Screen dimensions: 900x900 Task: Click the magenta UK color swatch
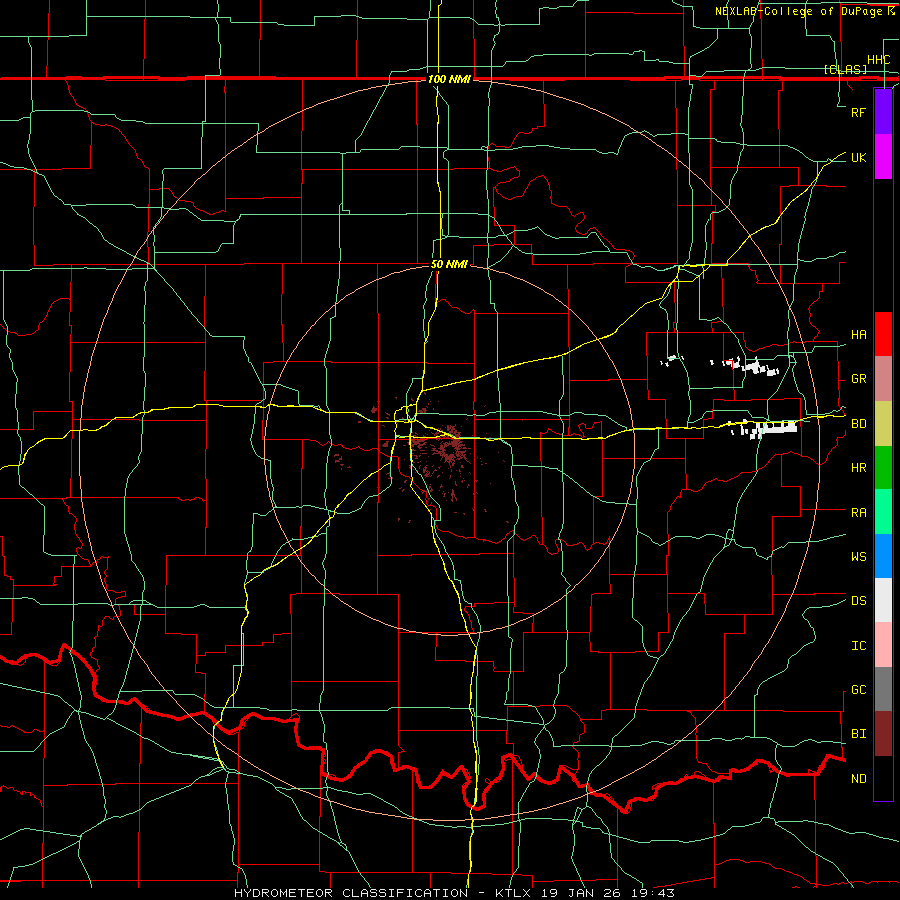click(x=883, y=157)
